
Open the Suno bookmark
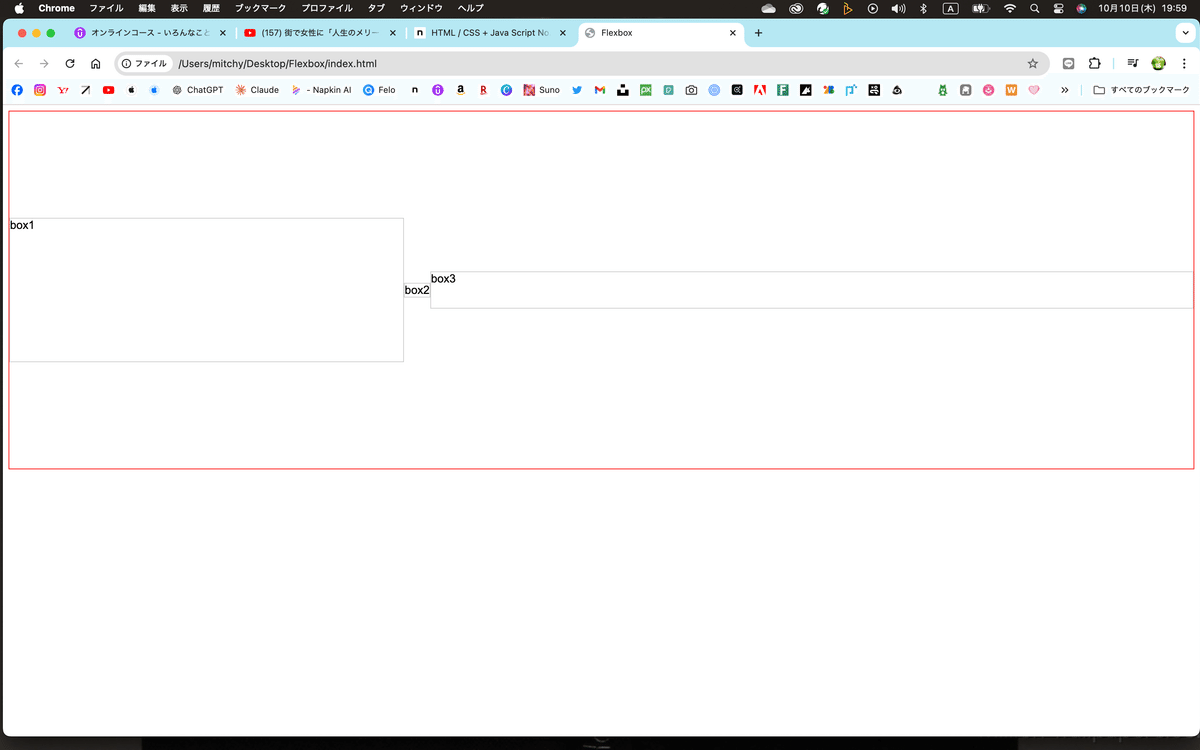tap(542, 89)
